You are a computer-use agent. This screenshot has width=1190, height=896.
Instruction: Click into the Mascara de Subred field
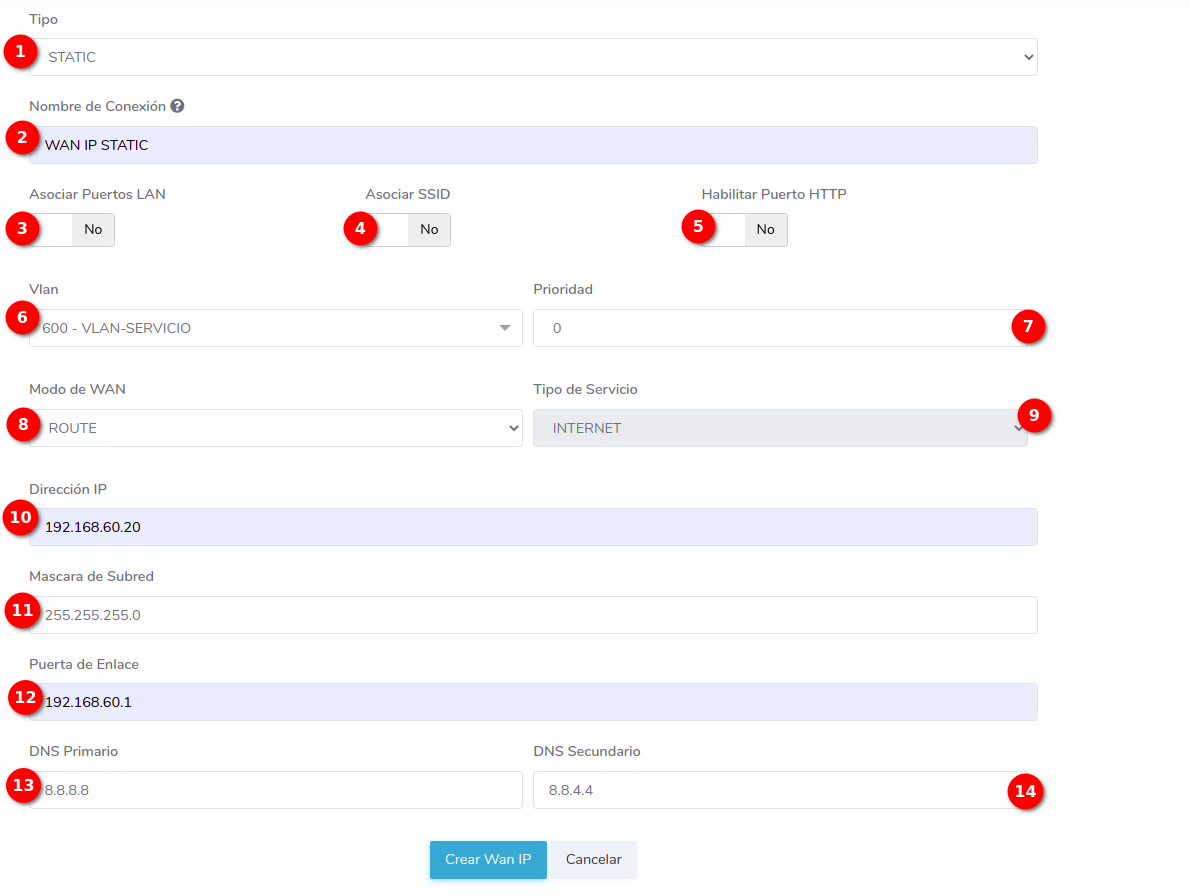coord(533,615)
